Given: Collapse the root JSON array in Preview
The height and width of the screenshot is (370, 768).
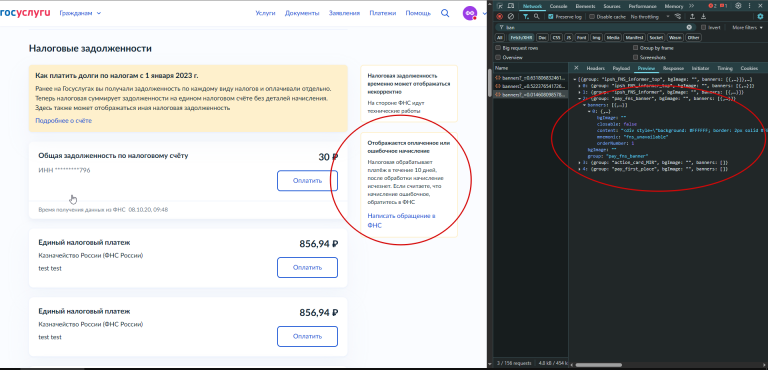Looking at the screenshot, I should (575, 79).
